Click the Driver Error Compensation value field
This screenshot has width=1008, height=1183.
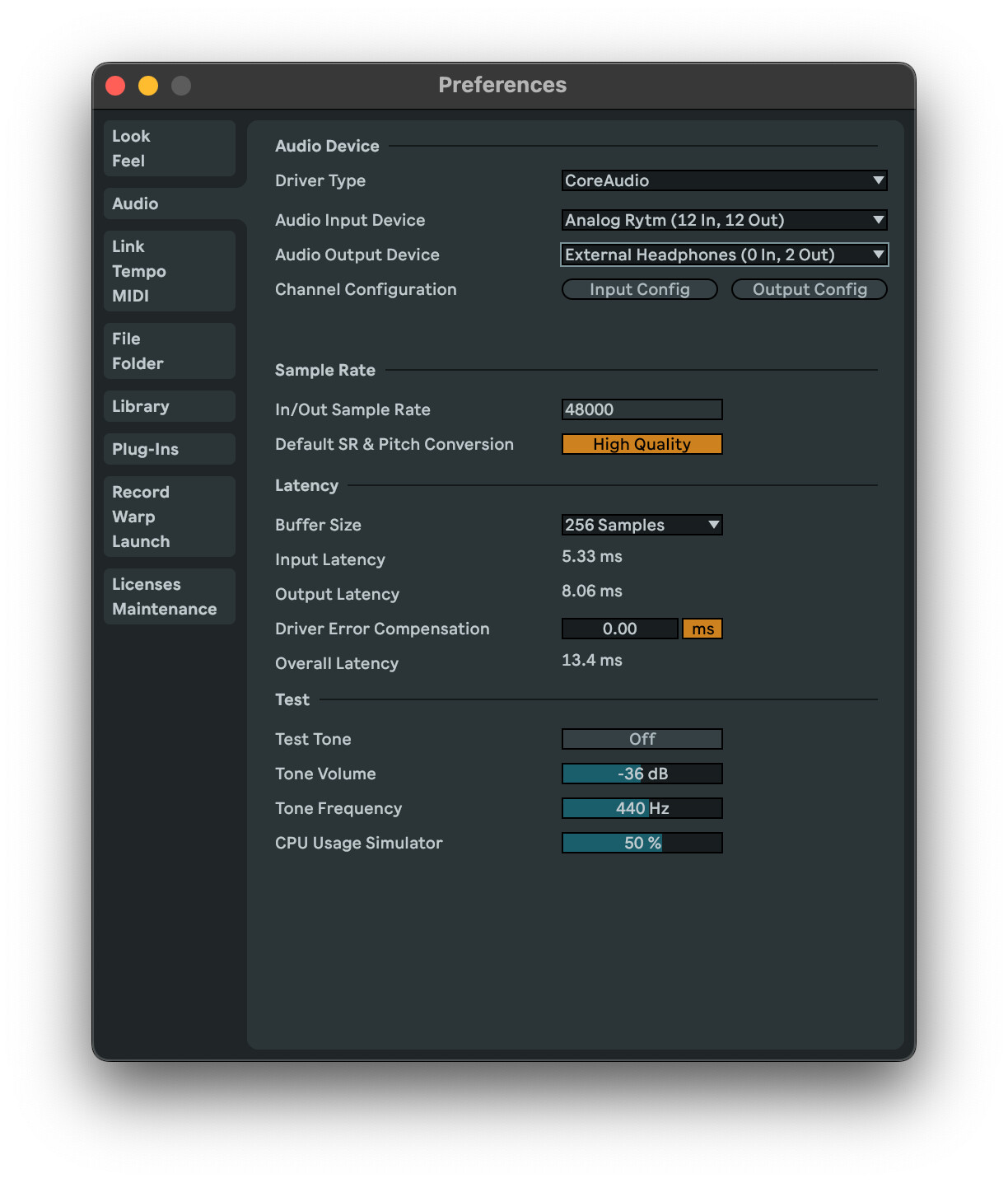[619, 629]
